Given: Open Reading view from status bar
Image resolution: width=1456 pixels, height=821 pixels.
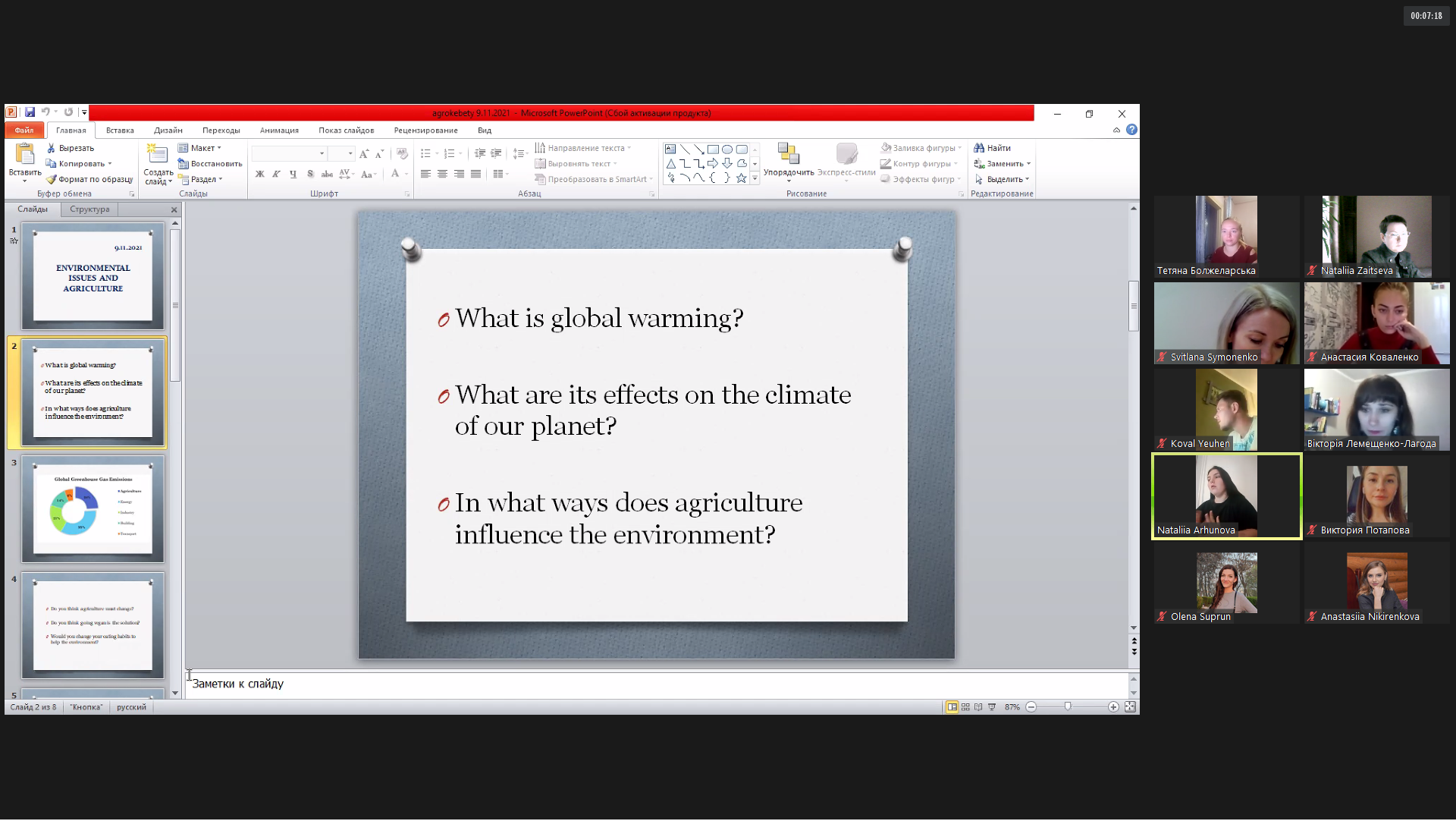Looking at the screenshot, I should point(978,707).
